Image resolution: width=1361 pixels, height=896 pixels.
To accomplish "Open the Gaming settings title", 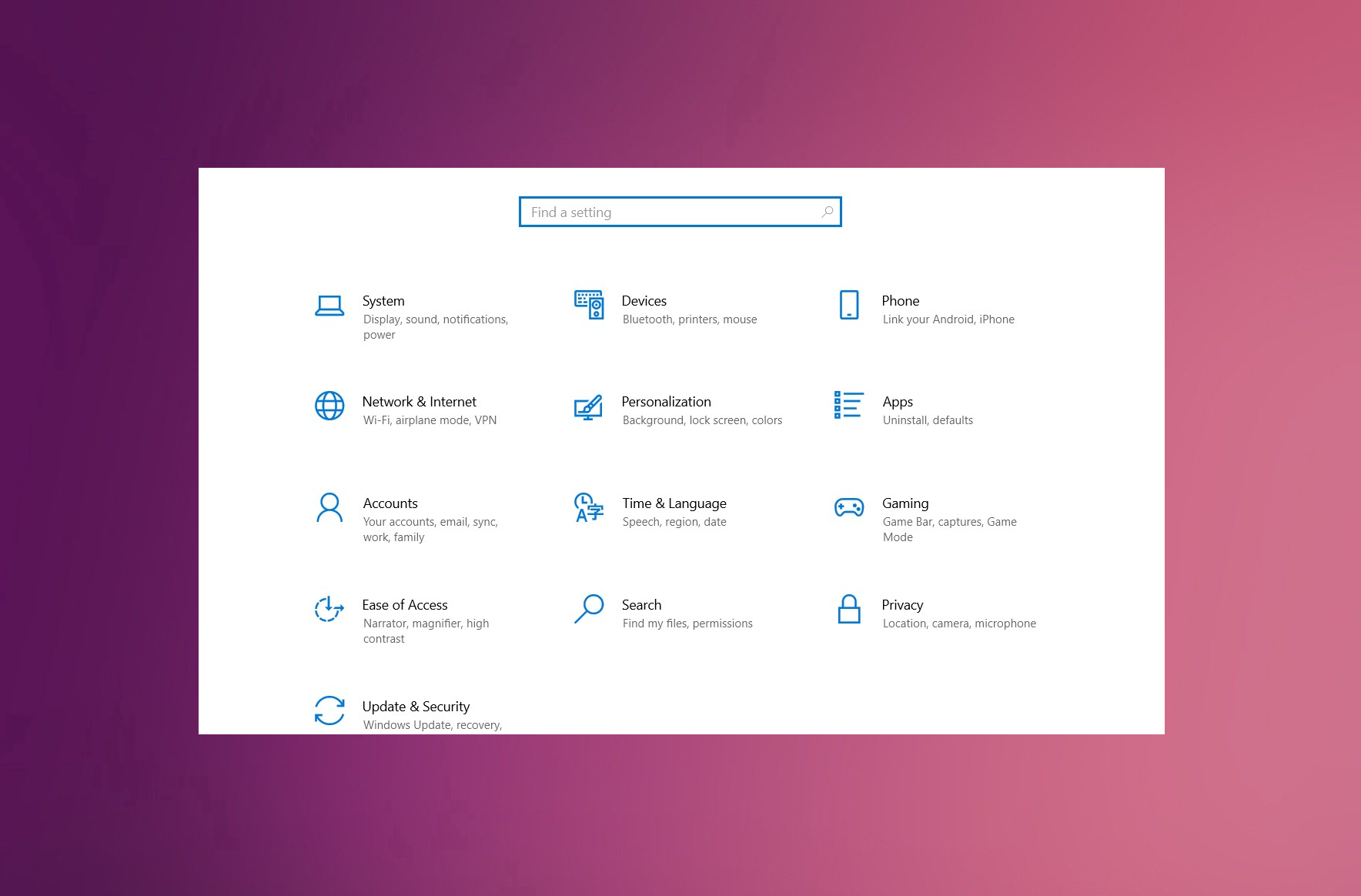I will pos(905,503).
